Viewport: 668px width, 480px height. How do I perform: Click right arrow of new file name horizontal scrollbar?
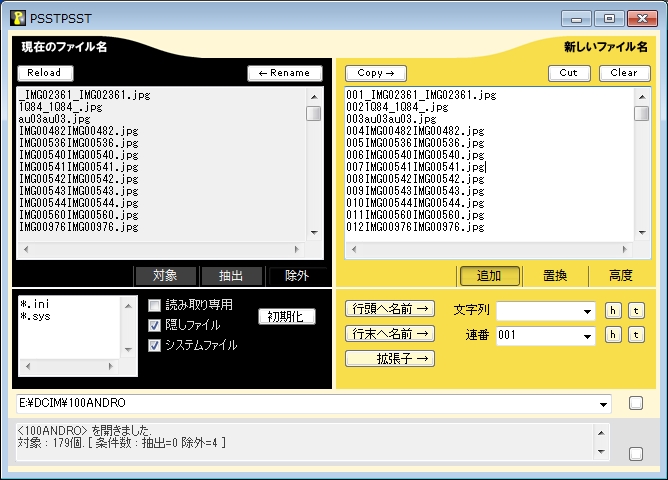point(625,249)
